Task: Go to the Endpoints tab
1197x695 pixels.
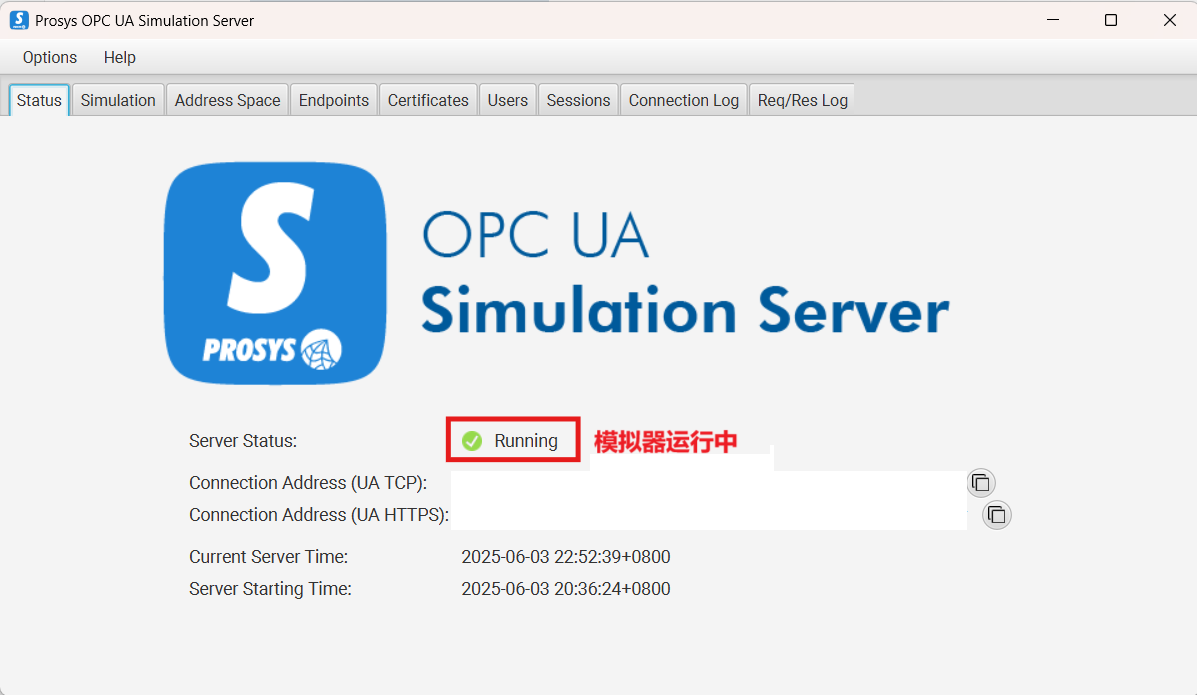Action: coord(334,100)
